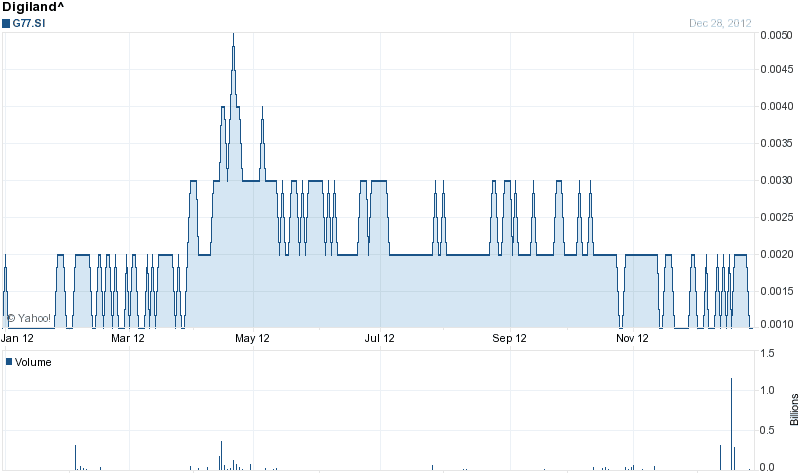Click the 0.0050 price axis value
Viewport: 800px width, 475px height.
tap(777, 35)
